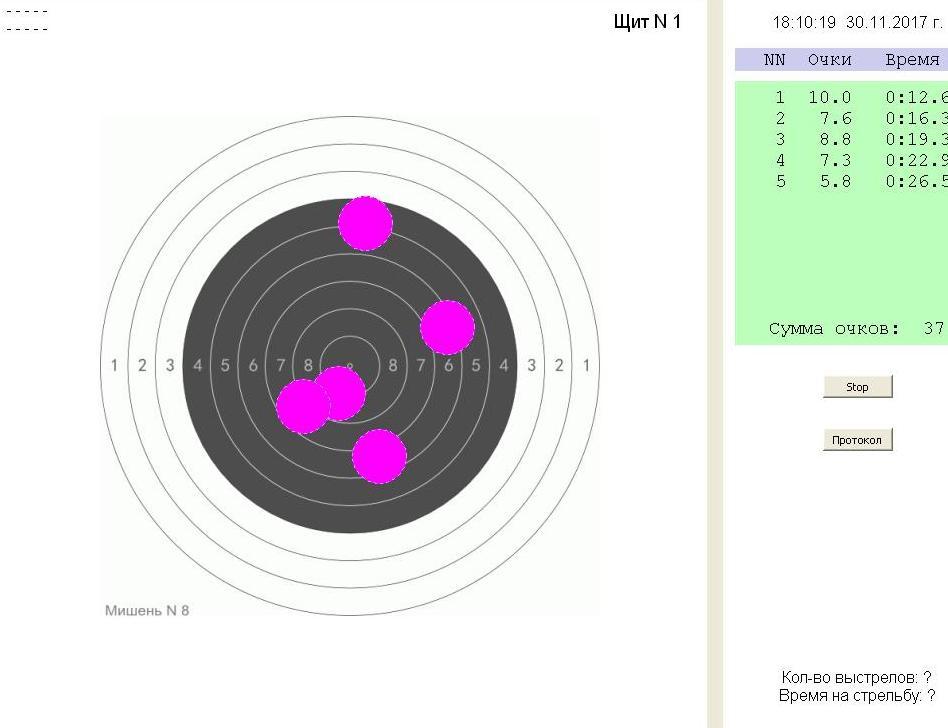Screen dimensions: 948x728
Task: Click the Сумма очков total line
Action: click(x=856, y=329)
